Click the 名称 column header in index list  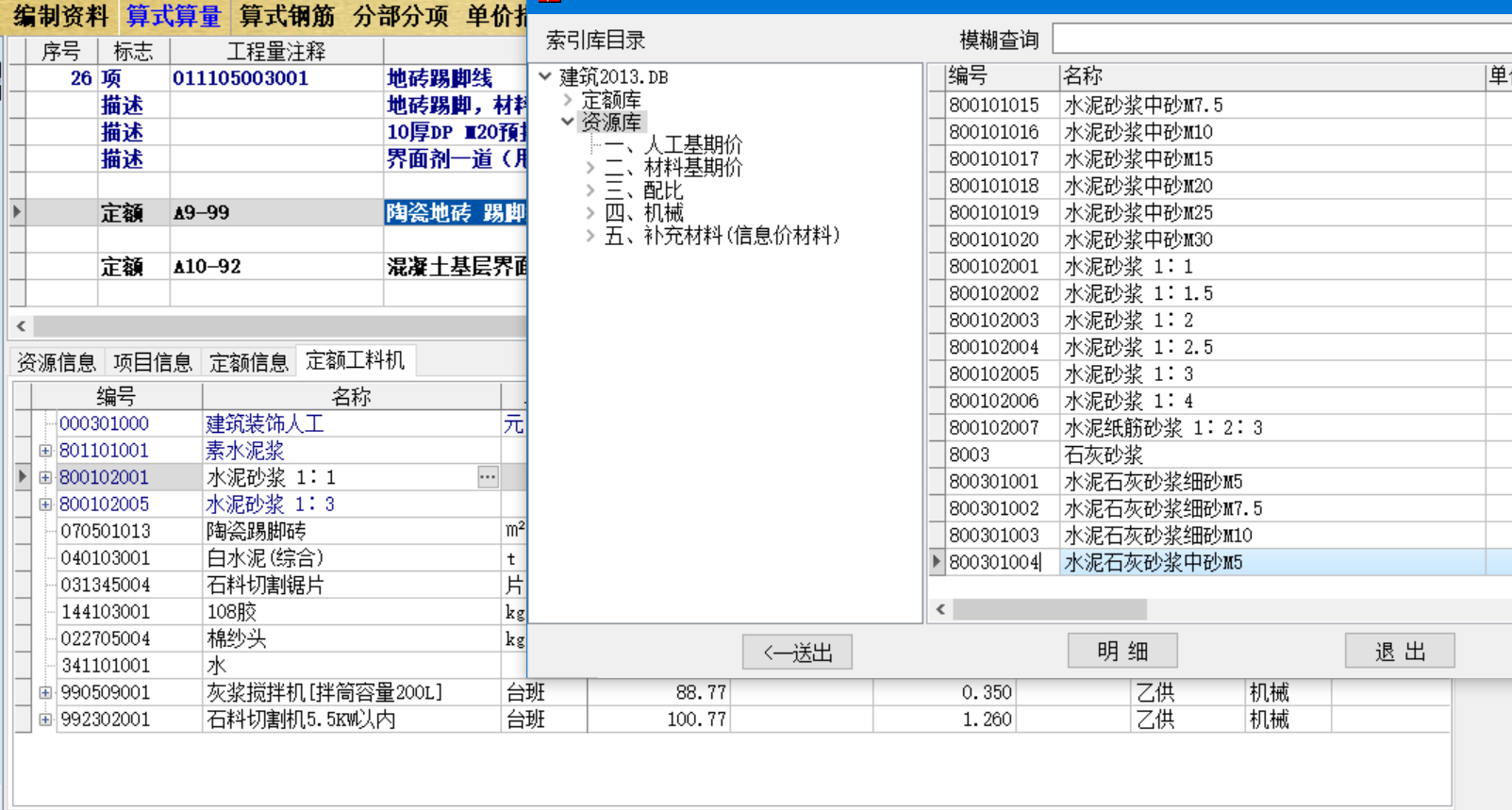[x=1271, y=76]
